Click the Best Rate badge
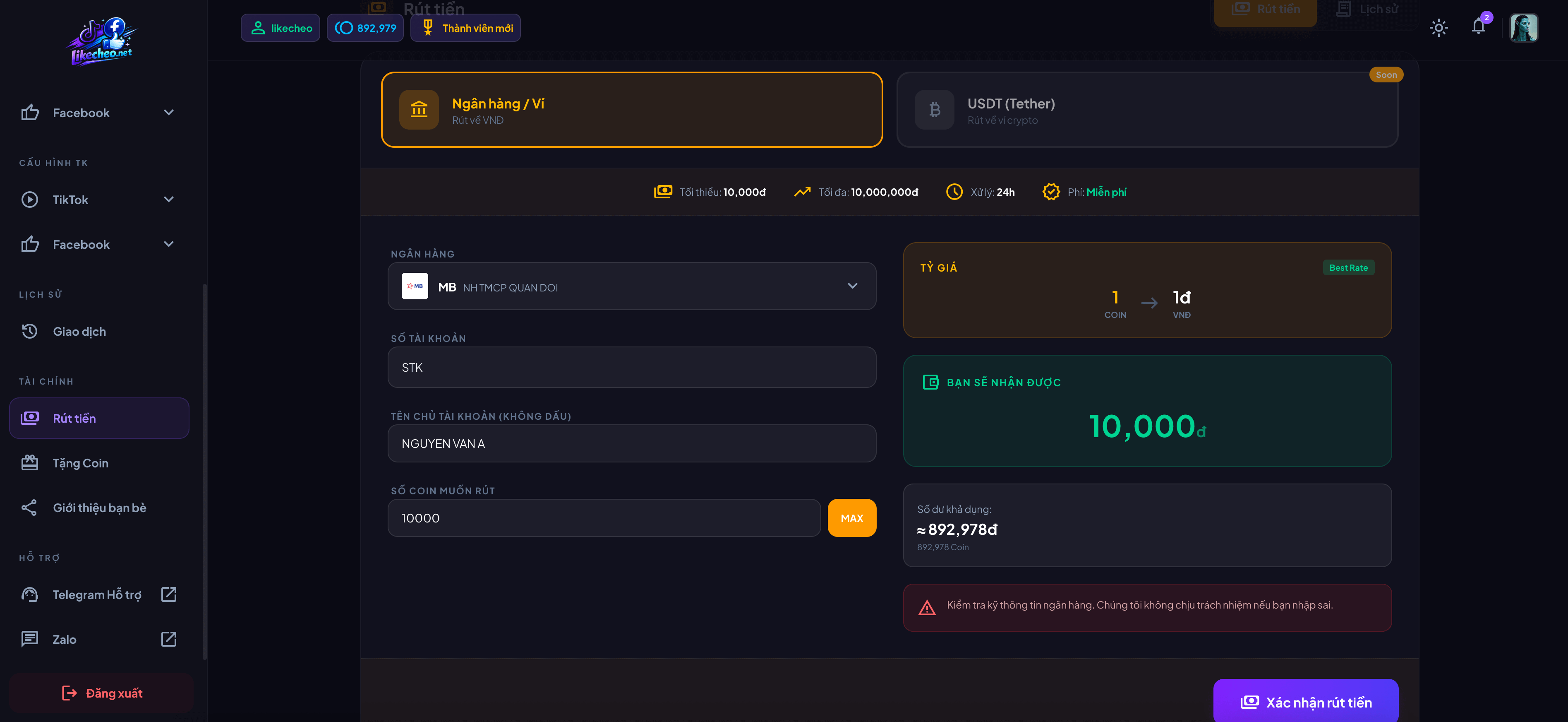This screenshot has width=1568, height=722. [1348, 268]
